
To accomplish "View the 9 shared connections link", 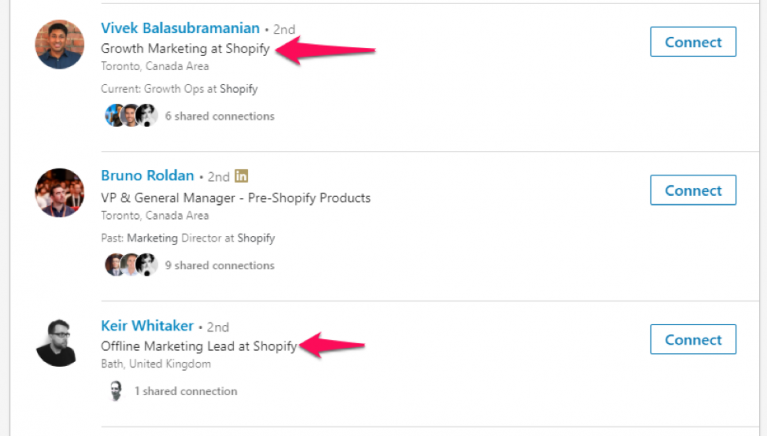I will (x=220, y=265).
